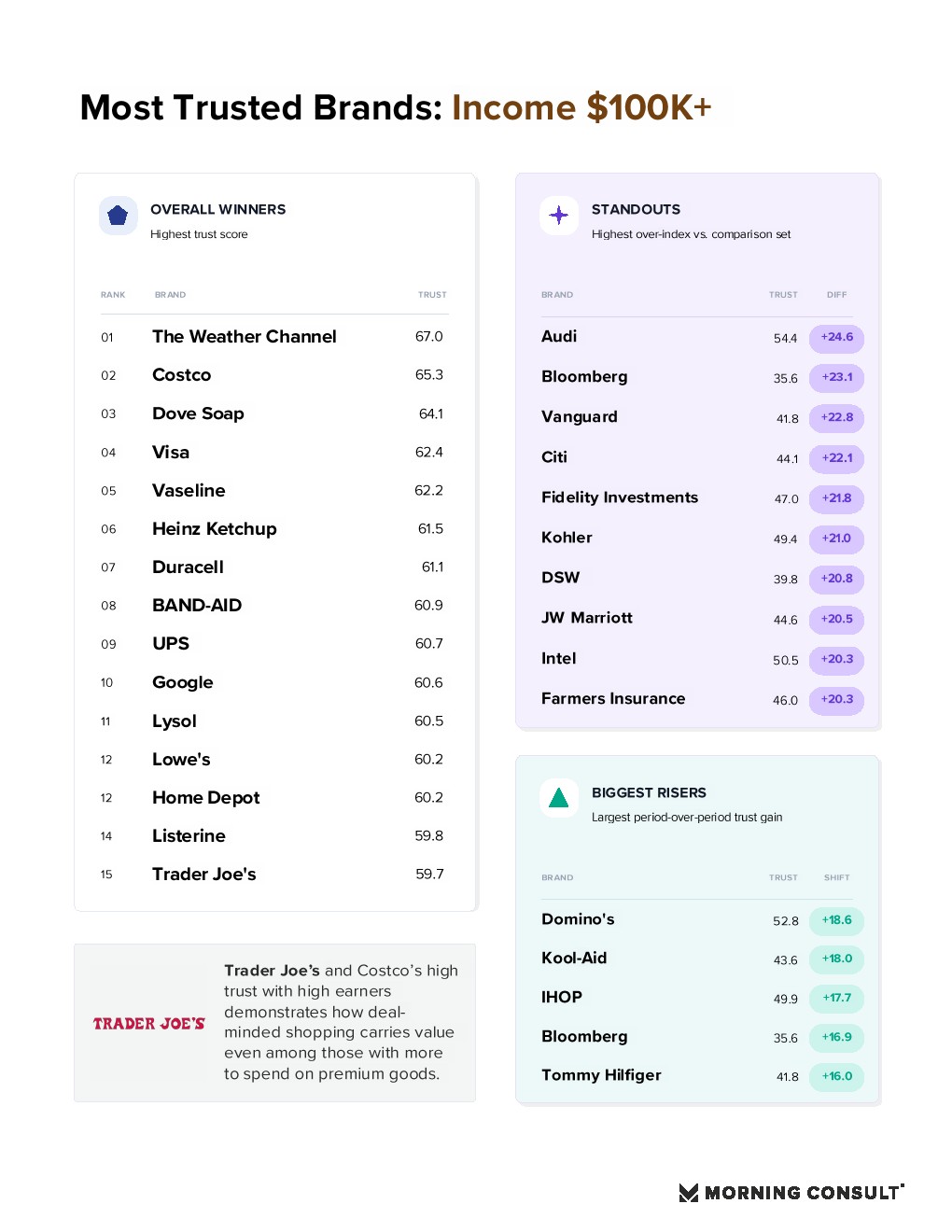This screenshot has width=952, height=1232.
Task: Select the Kool-Aid row in Biggest Risers
Action: 702,959
